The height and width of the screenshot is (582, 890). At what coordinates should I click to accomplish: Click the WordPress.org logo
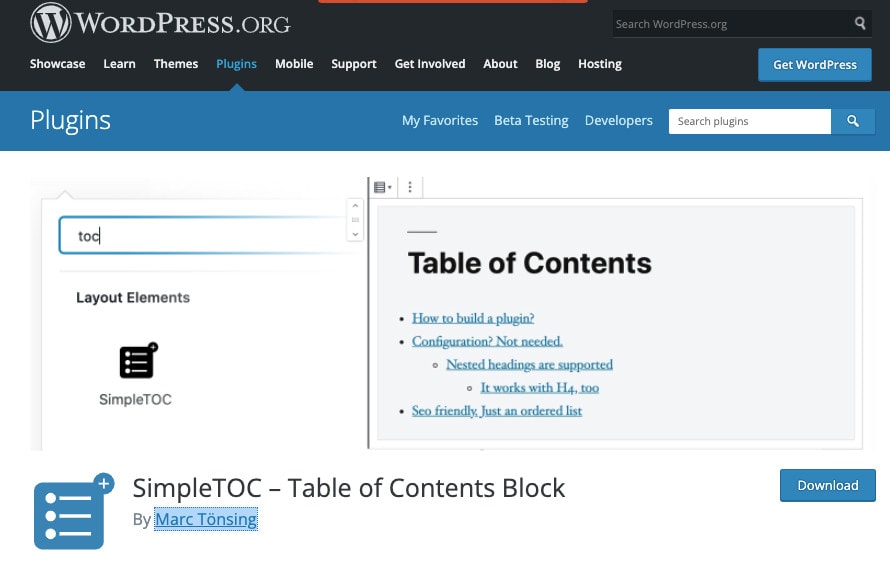160,23
